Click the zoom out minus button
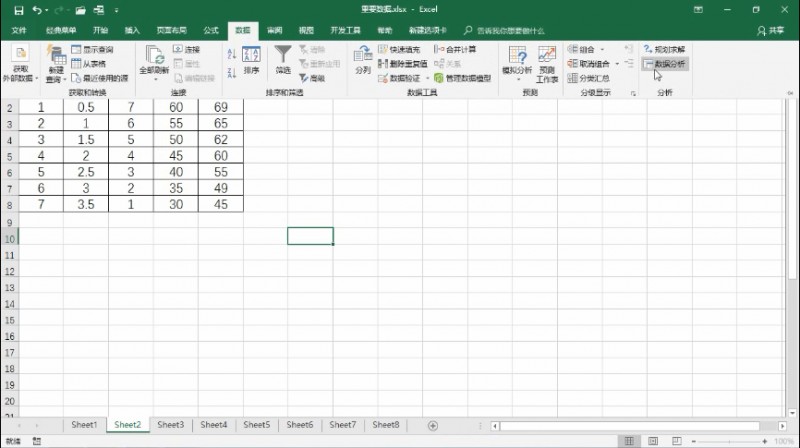800x448 pixels. tap(694, 441)
